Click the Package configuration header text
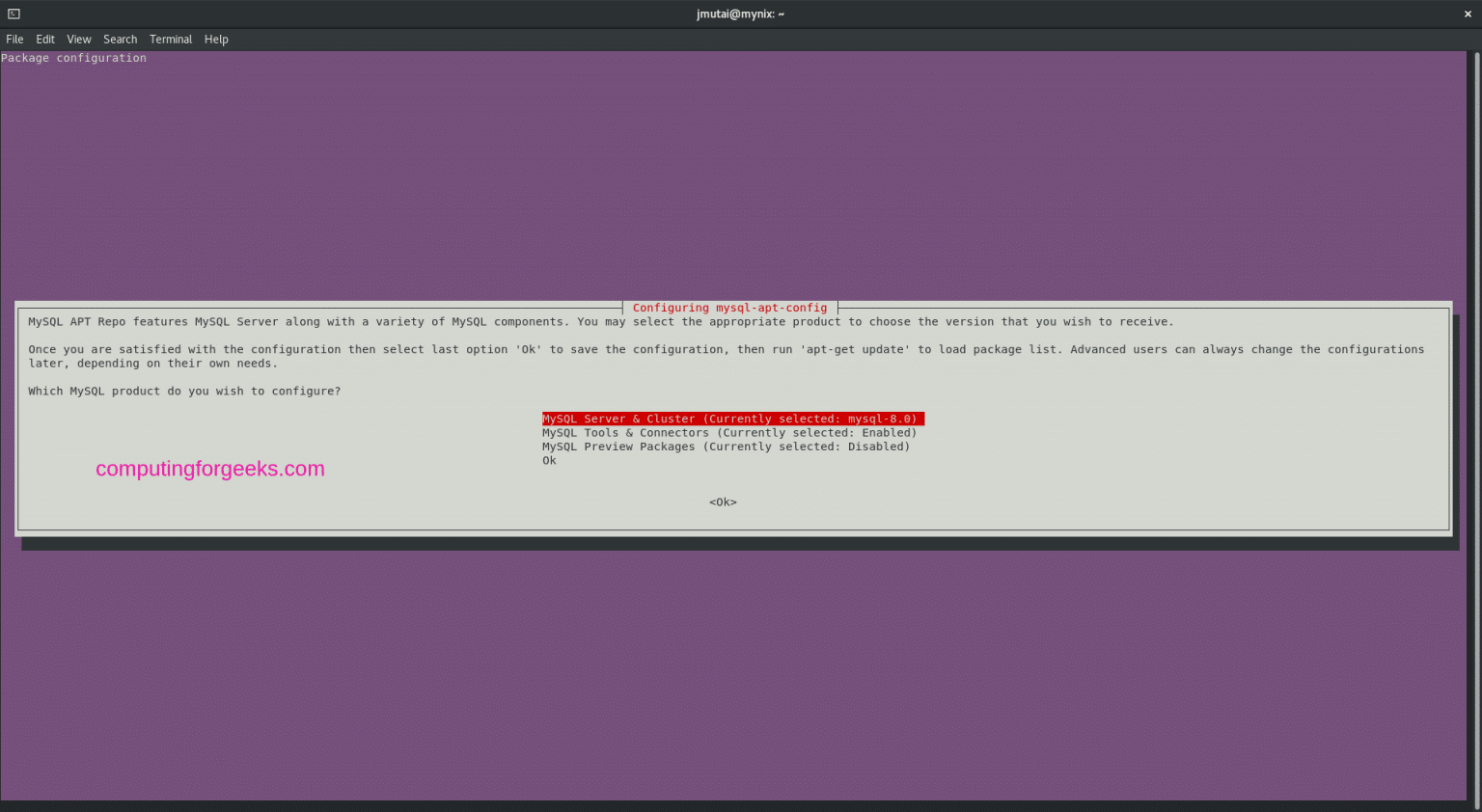This screenshot has width=1482, height=812. (73, 57)
